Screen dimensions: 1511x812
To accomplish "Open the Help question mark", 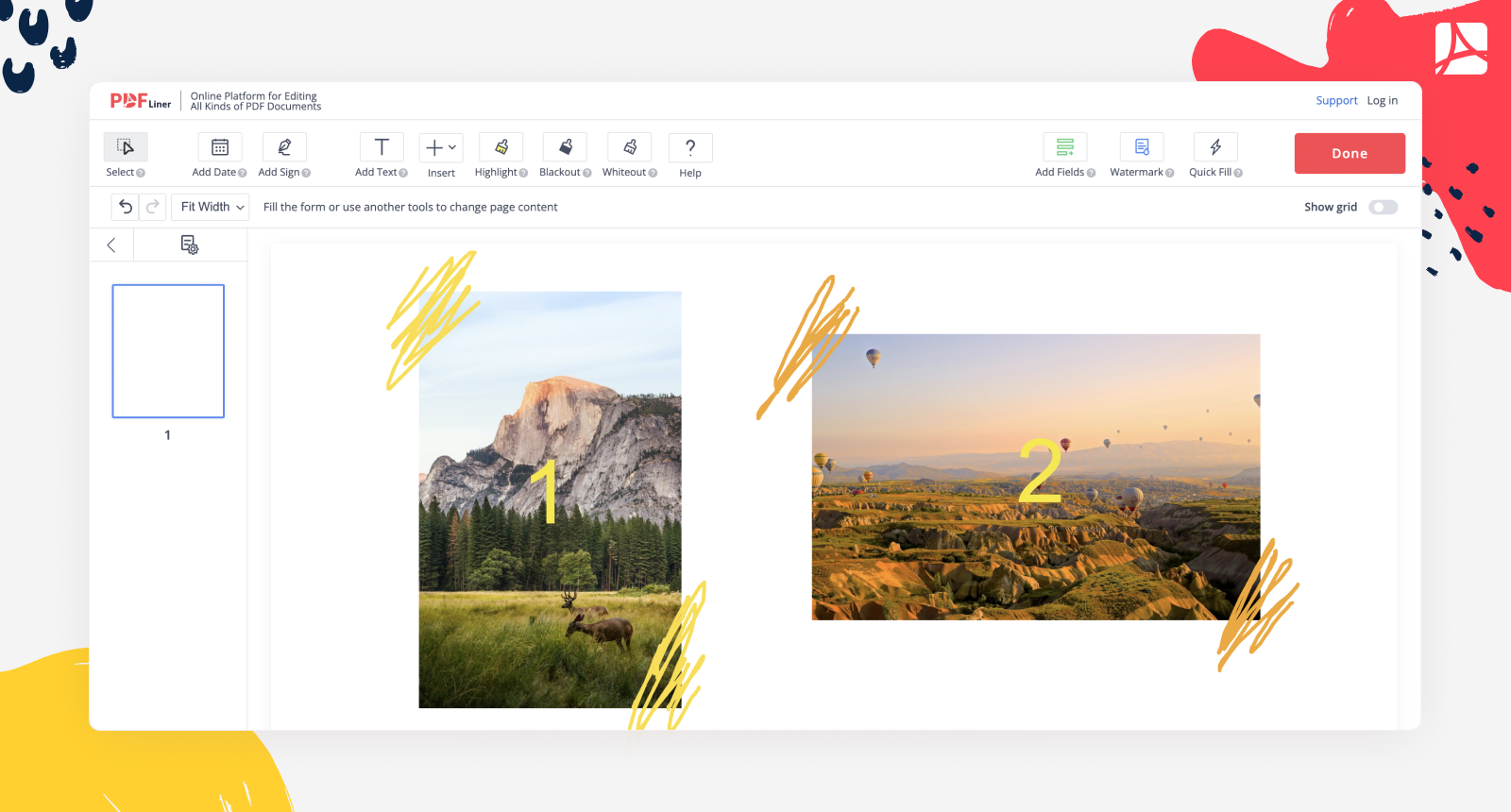I will 690,147.
